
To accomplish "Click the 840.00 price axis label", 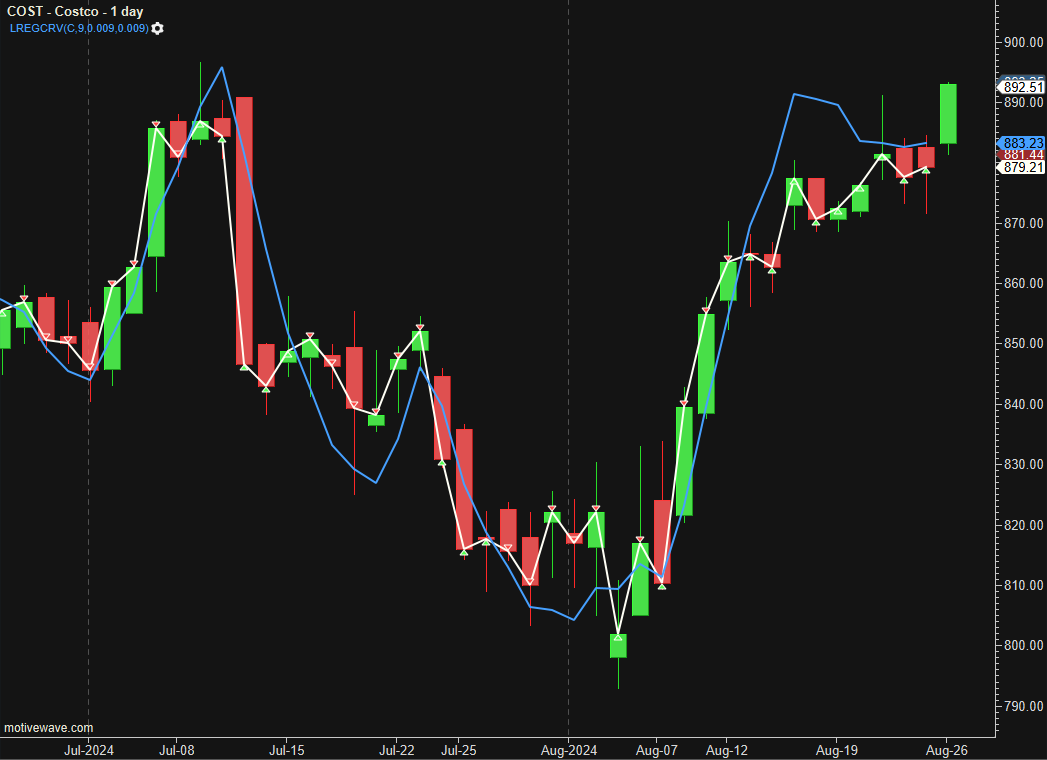I will point(1023,404).
